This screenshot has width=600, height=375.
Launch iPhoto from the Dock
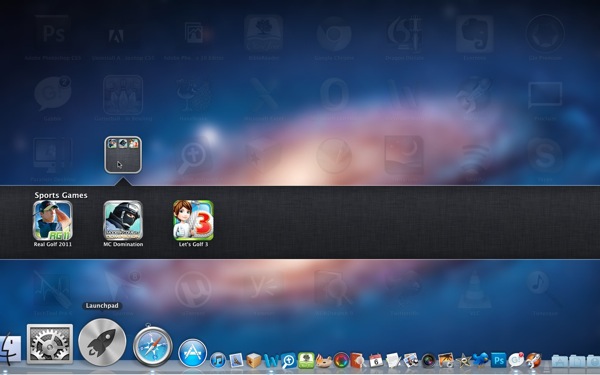[446, 360]
